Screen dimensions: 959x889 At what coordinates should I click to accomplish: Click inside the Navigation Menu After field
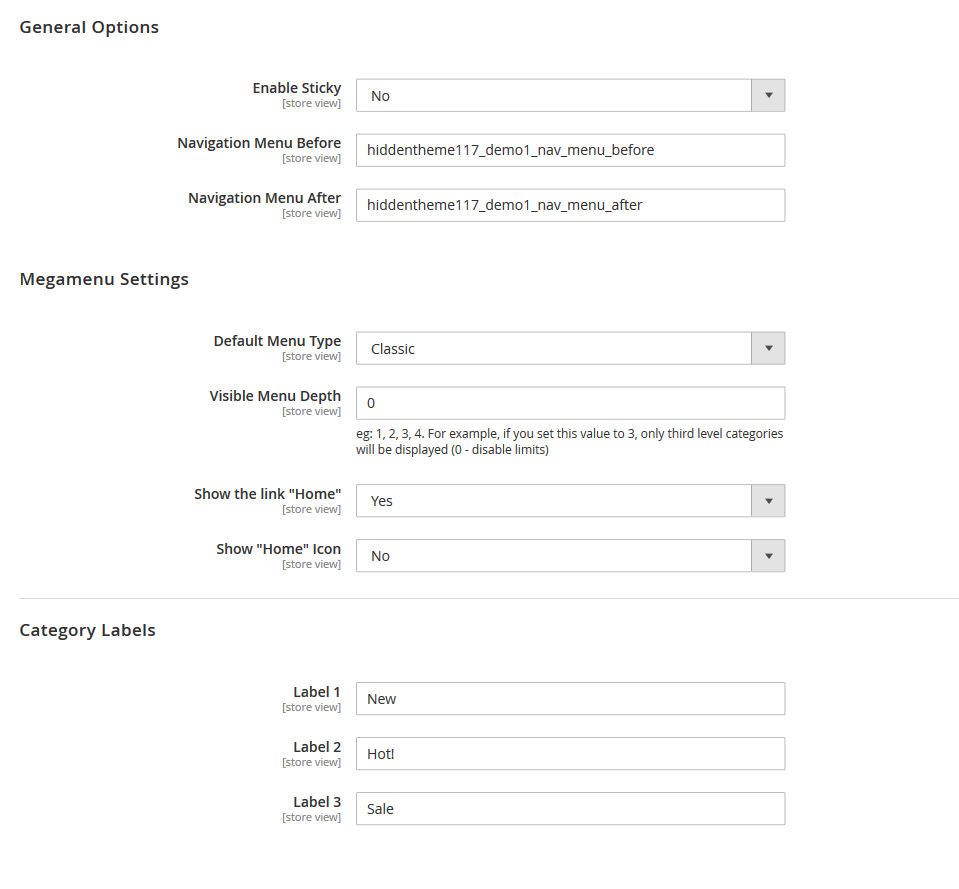coord(570,205)
